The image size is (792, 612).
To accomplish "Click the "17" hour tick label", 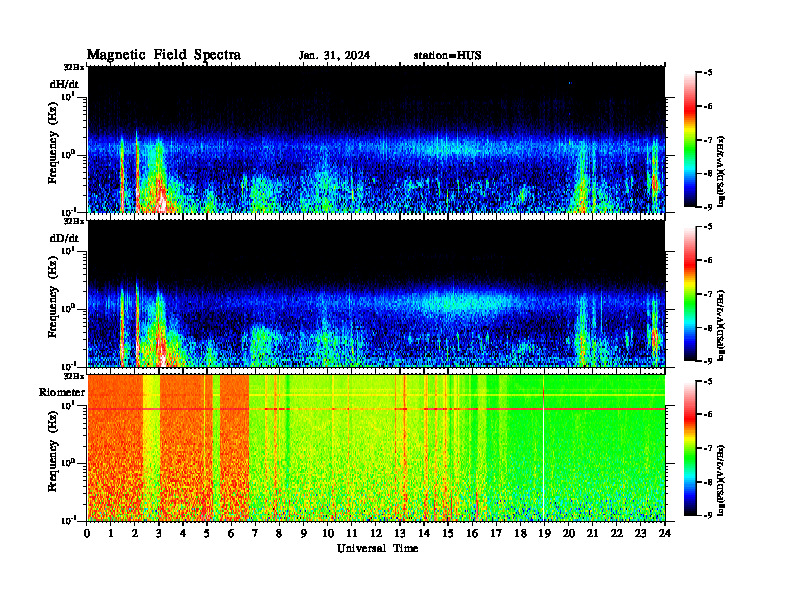I will 496,533.
